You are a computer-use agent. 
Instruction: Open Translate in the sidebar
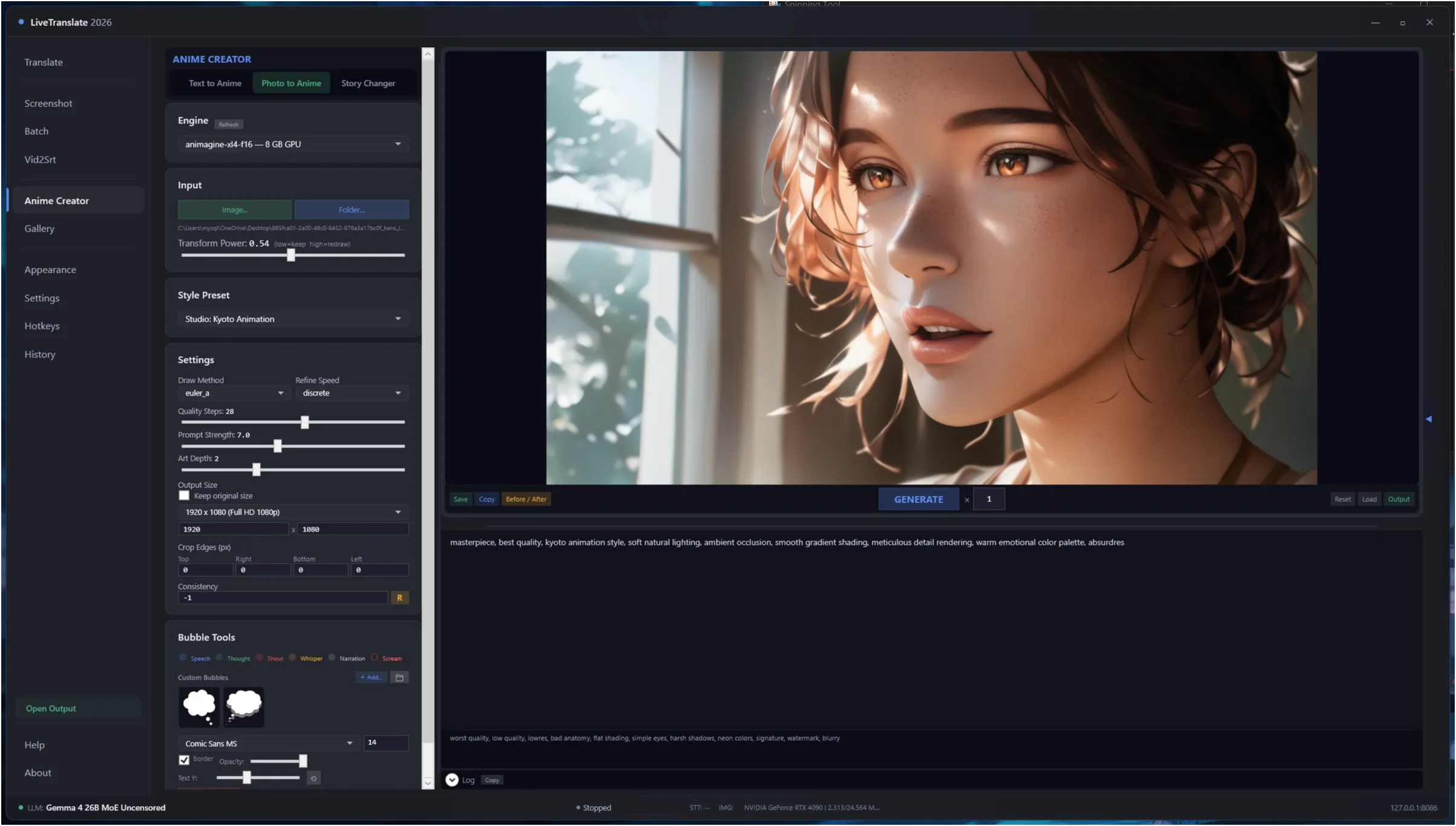pyautogui.click(x=44, y=62)
